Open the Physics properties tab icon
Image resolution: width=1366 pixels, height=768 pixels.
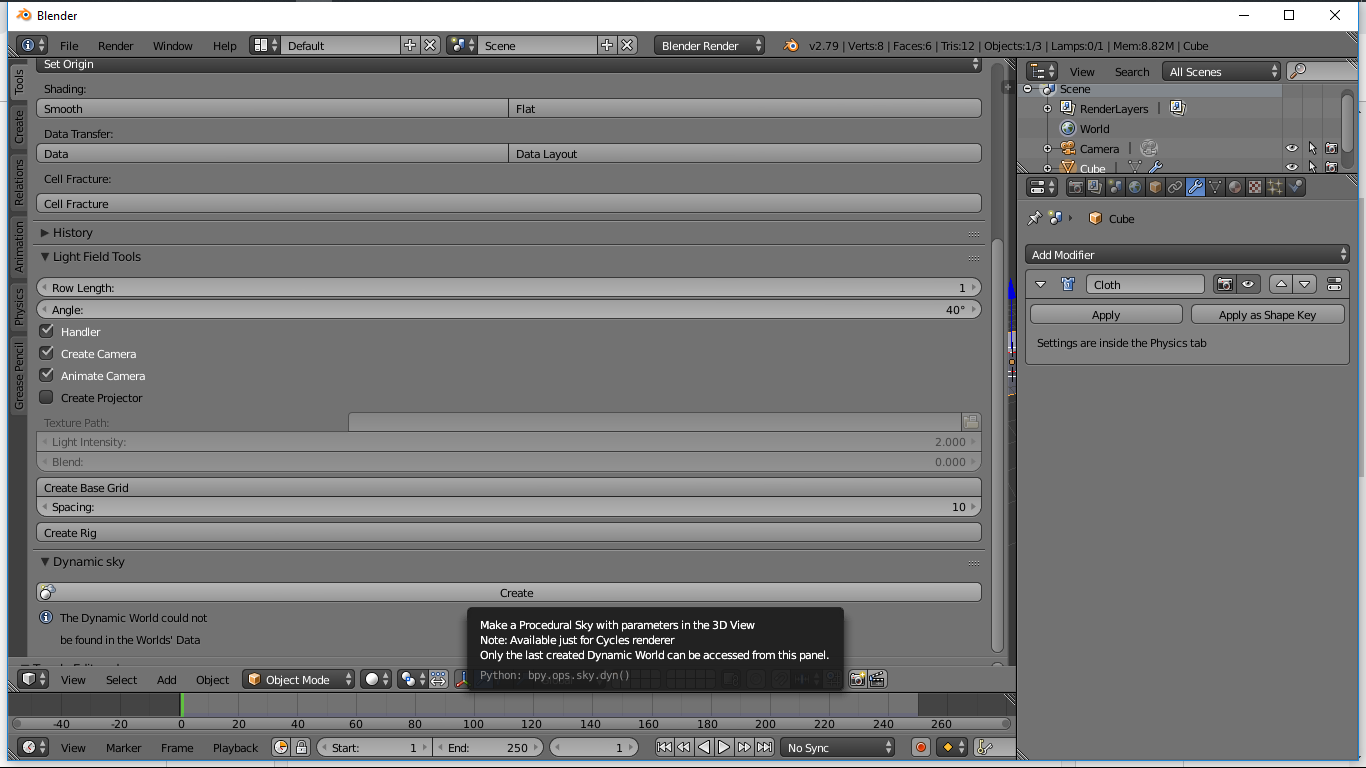(x=1295, y=187)
